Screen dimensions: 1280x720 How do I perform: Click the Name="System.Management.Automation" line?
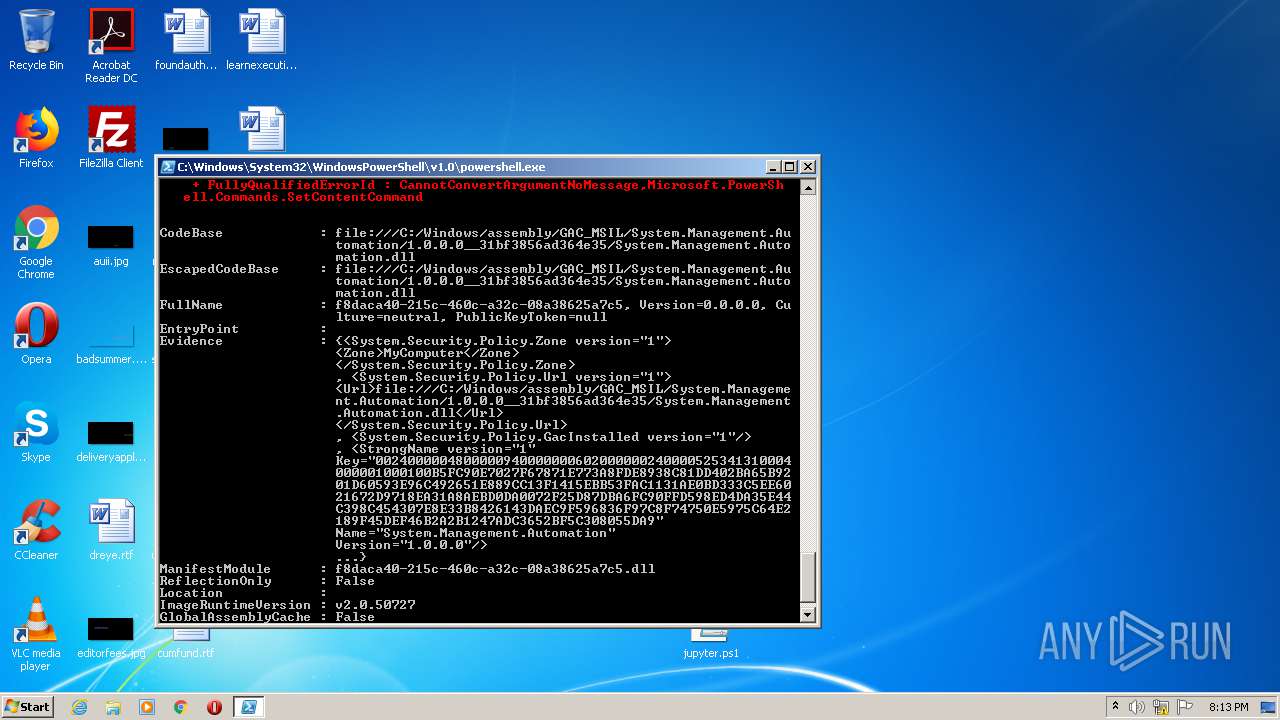point(475,533)
